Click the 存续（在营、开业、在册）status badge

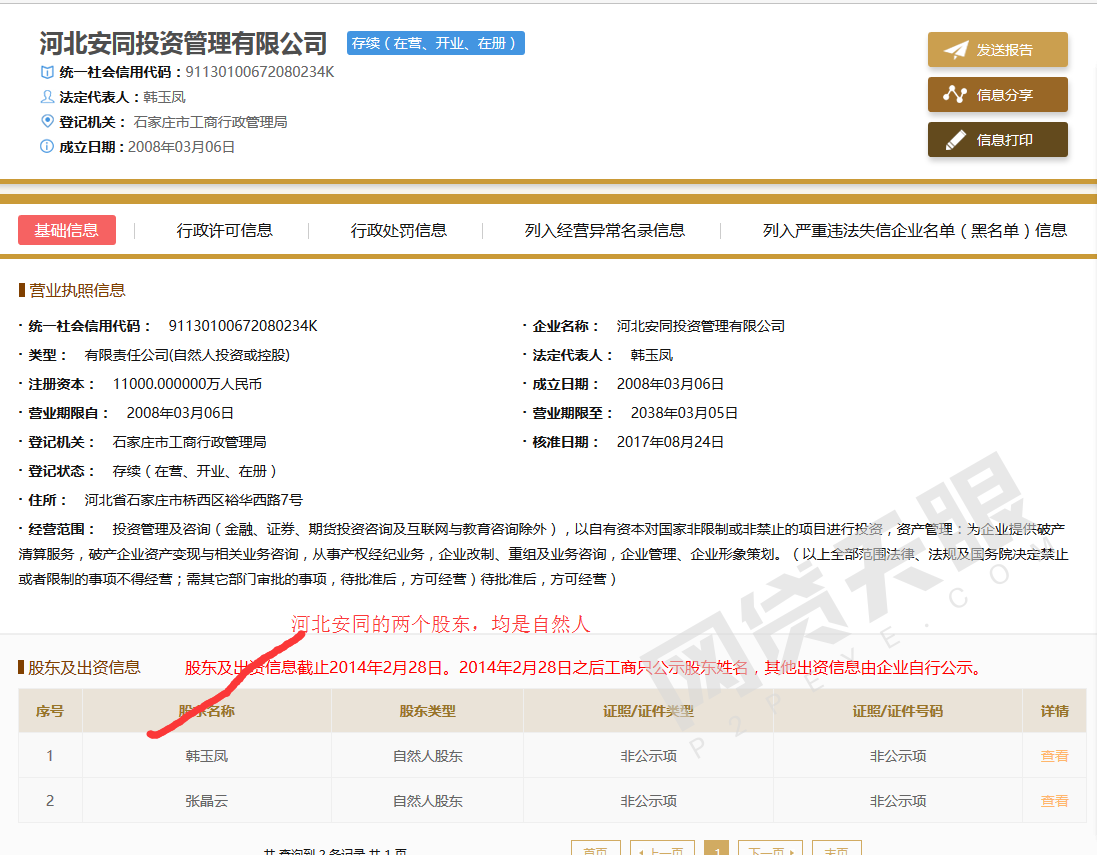(x=436, y=43)
